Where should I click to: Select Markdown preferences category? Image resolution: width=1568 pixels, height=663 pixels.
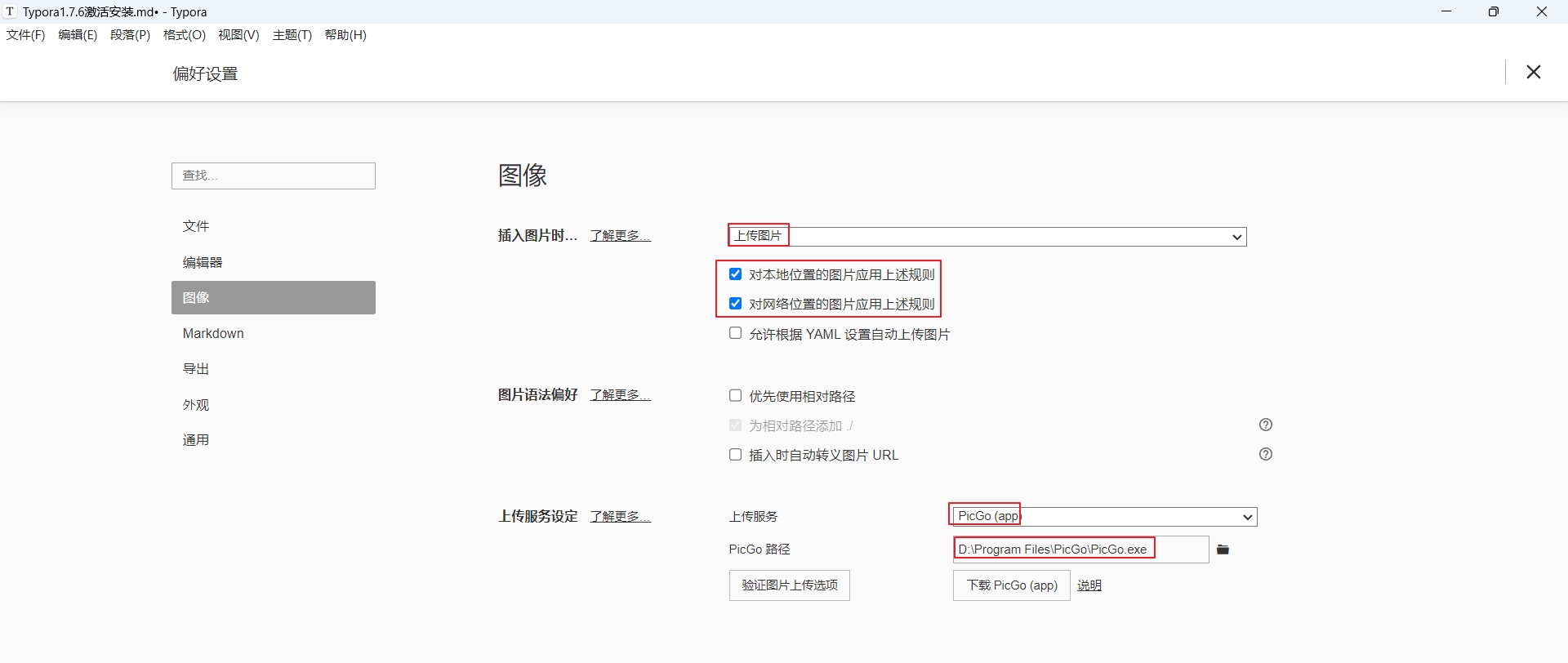coord(274,333)
